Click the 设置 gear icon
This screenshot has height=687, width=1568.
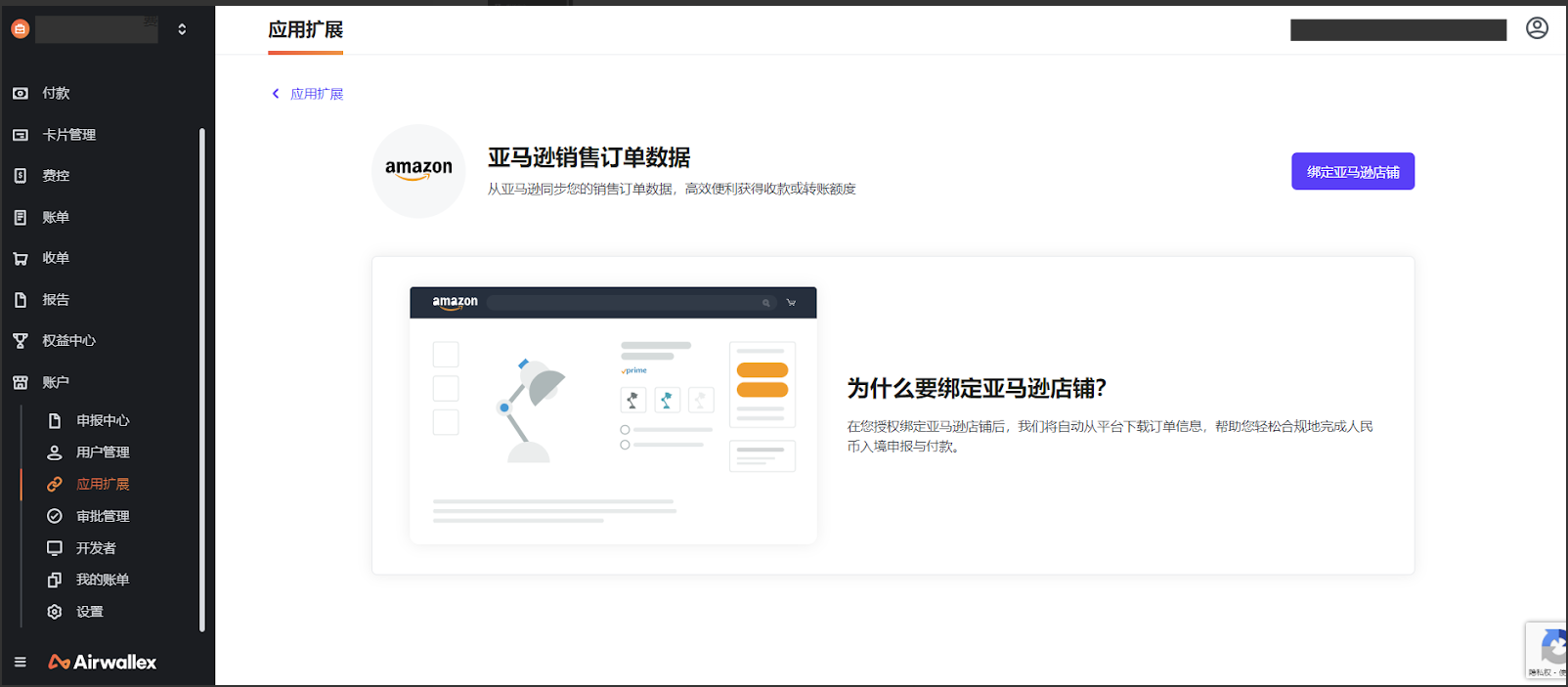click(x=55, y=612)
